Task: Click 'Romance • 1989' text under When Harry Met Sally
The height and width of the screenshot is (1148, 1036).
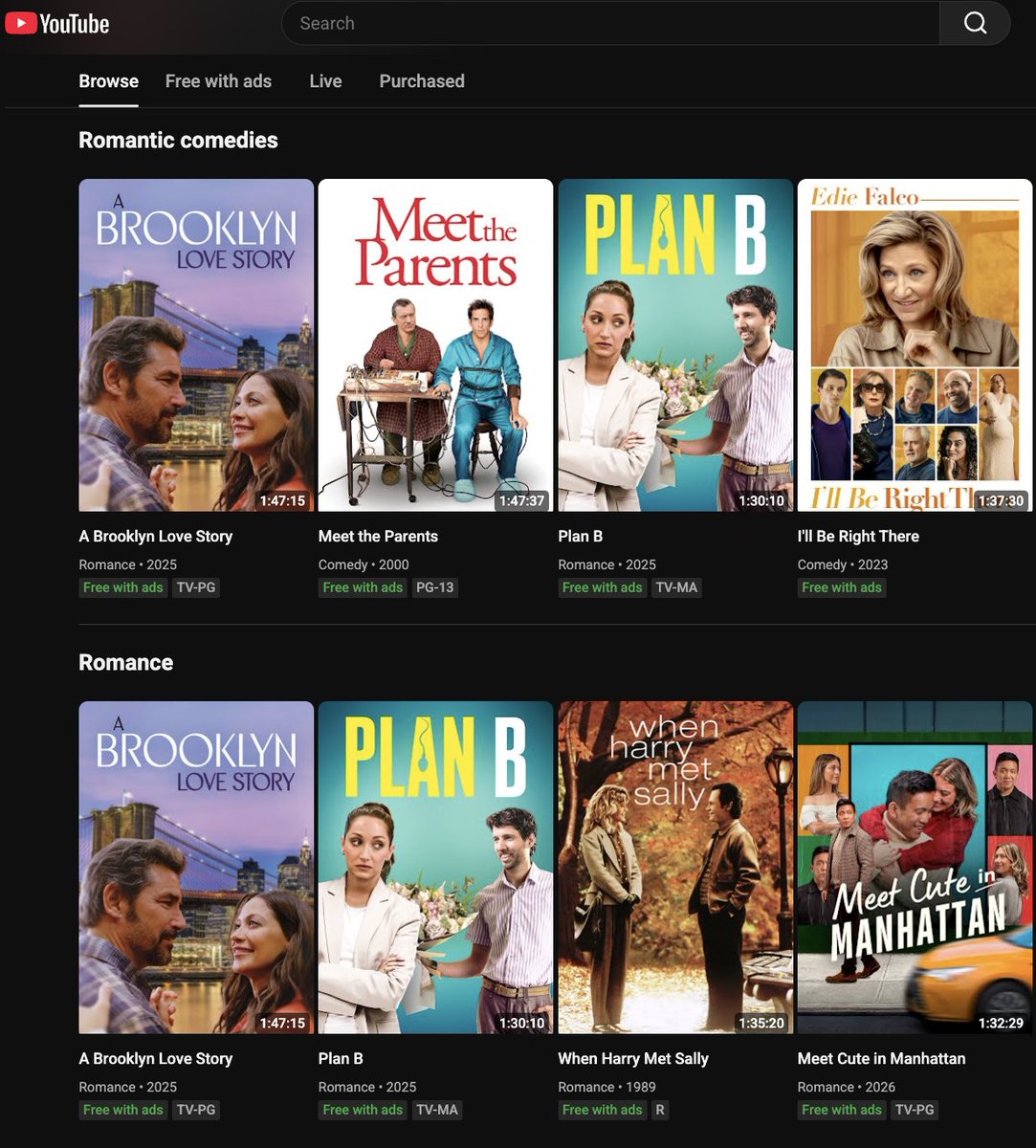Action: tap(607, 1087)
